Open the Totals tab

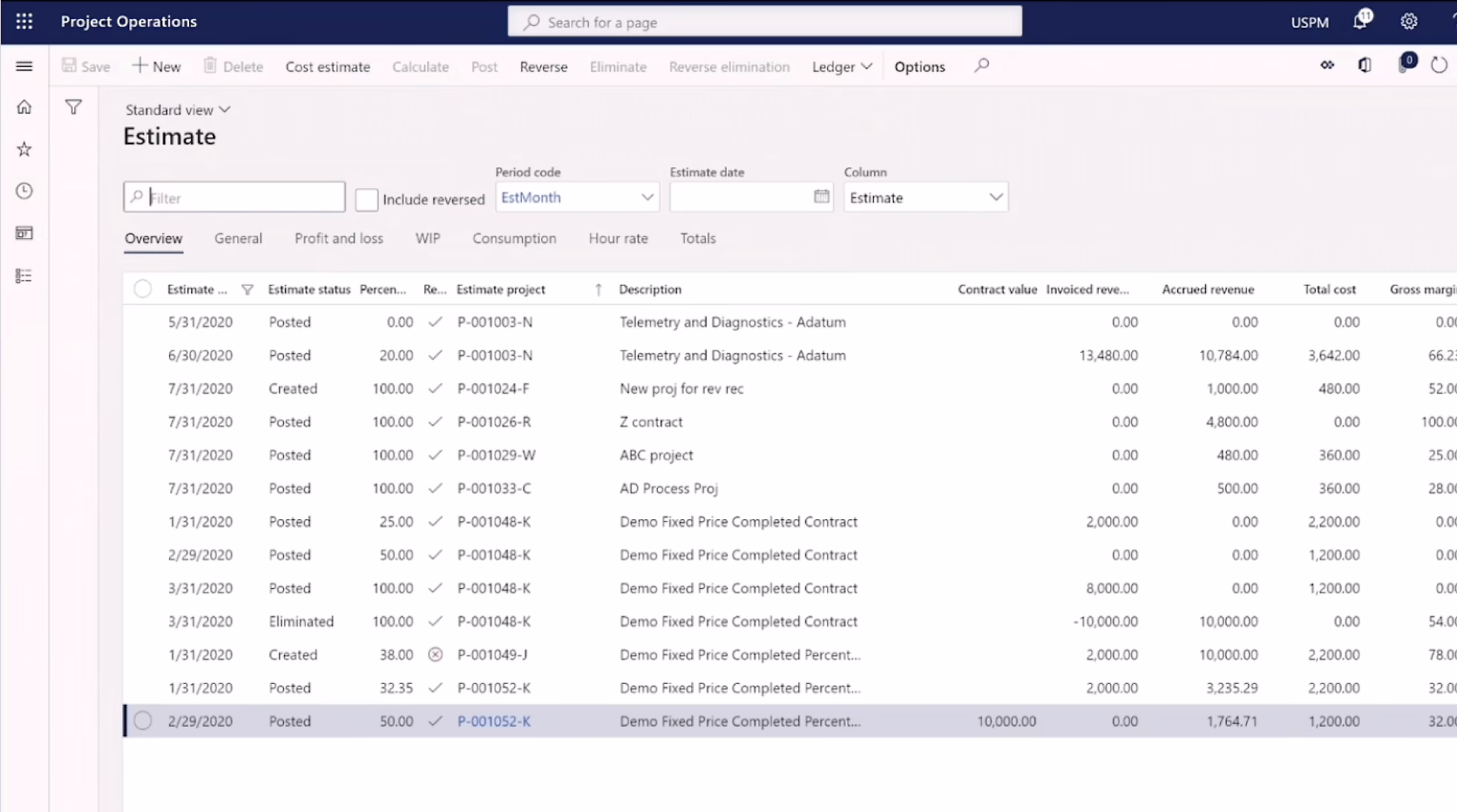[x=698, y=238]
